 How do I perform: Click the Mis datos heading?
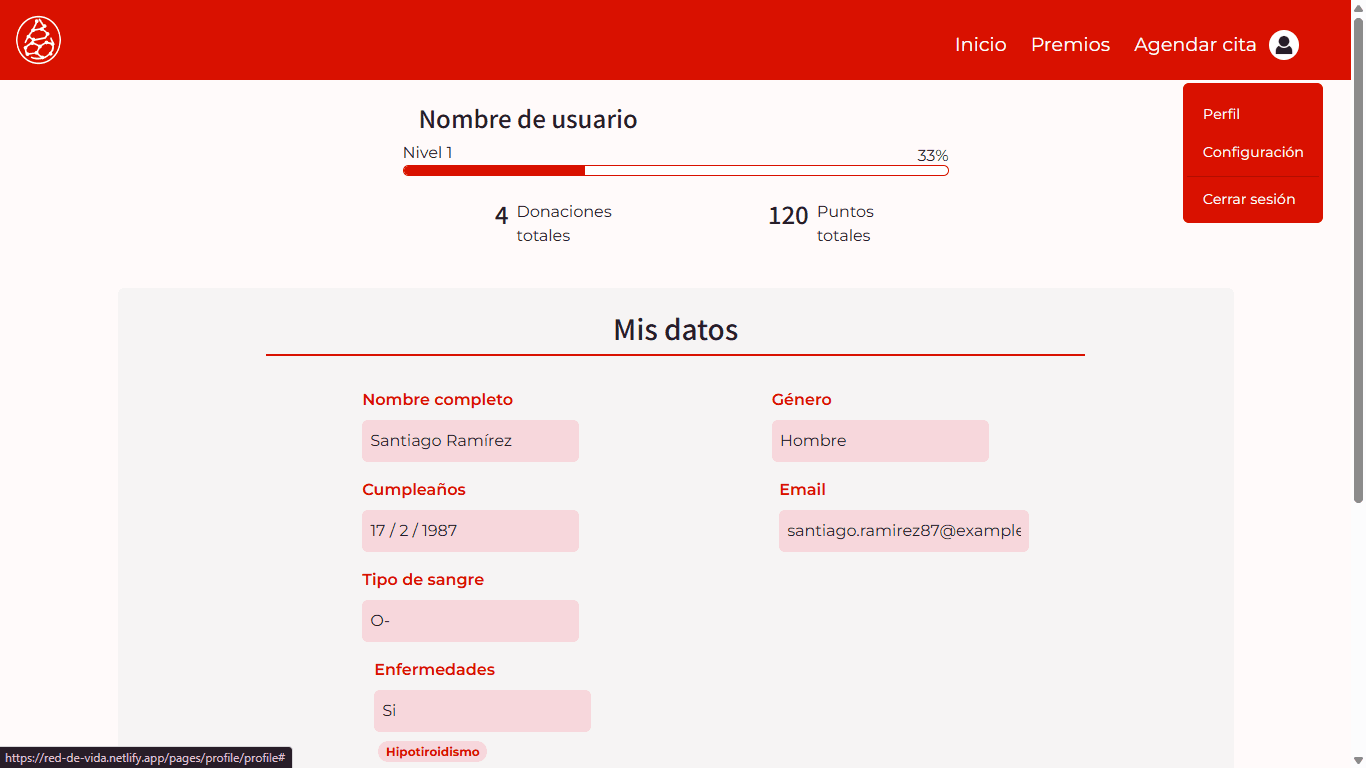pos(675,330)
